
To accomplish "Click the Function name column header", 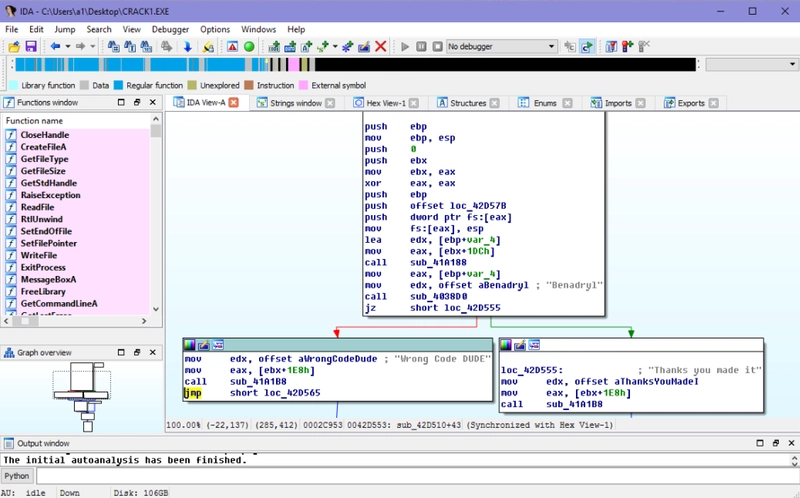I will [x=35, y=121].
